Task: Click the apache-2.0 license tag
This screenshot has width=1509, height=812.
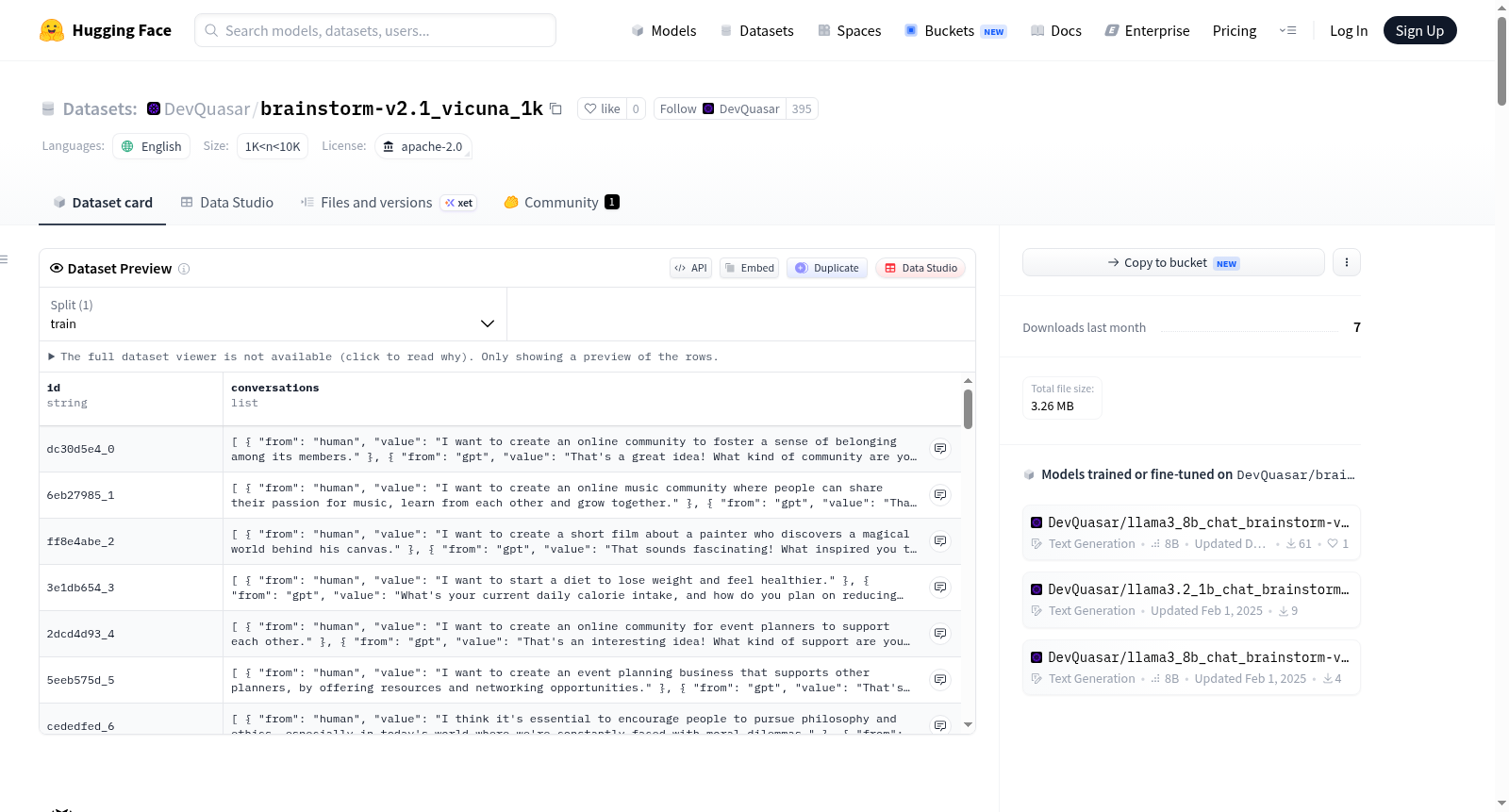Action: pyautogui.click(x=423, y=146)
